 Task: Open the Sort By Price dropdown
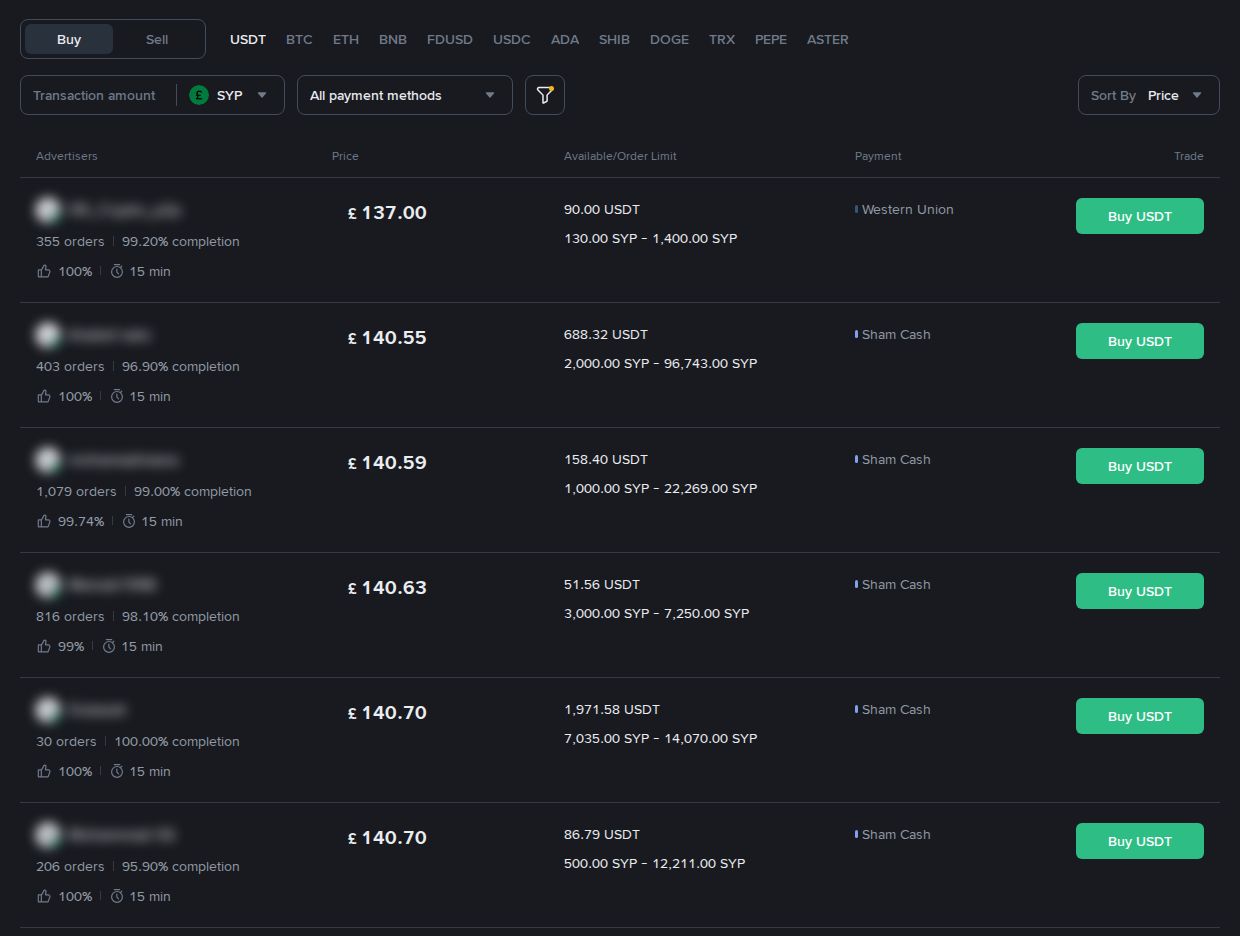pos(1149,95)
